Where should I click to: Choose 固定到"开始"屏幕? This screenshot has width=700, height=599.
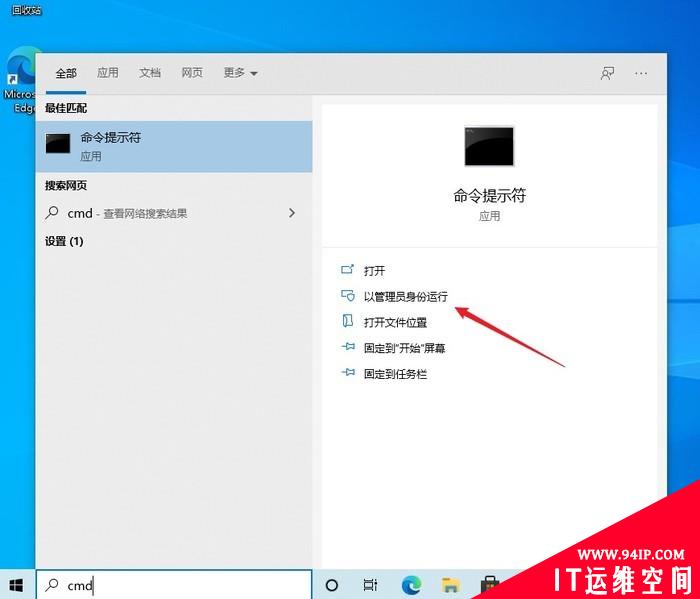click(404, 348)
